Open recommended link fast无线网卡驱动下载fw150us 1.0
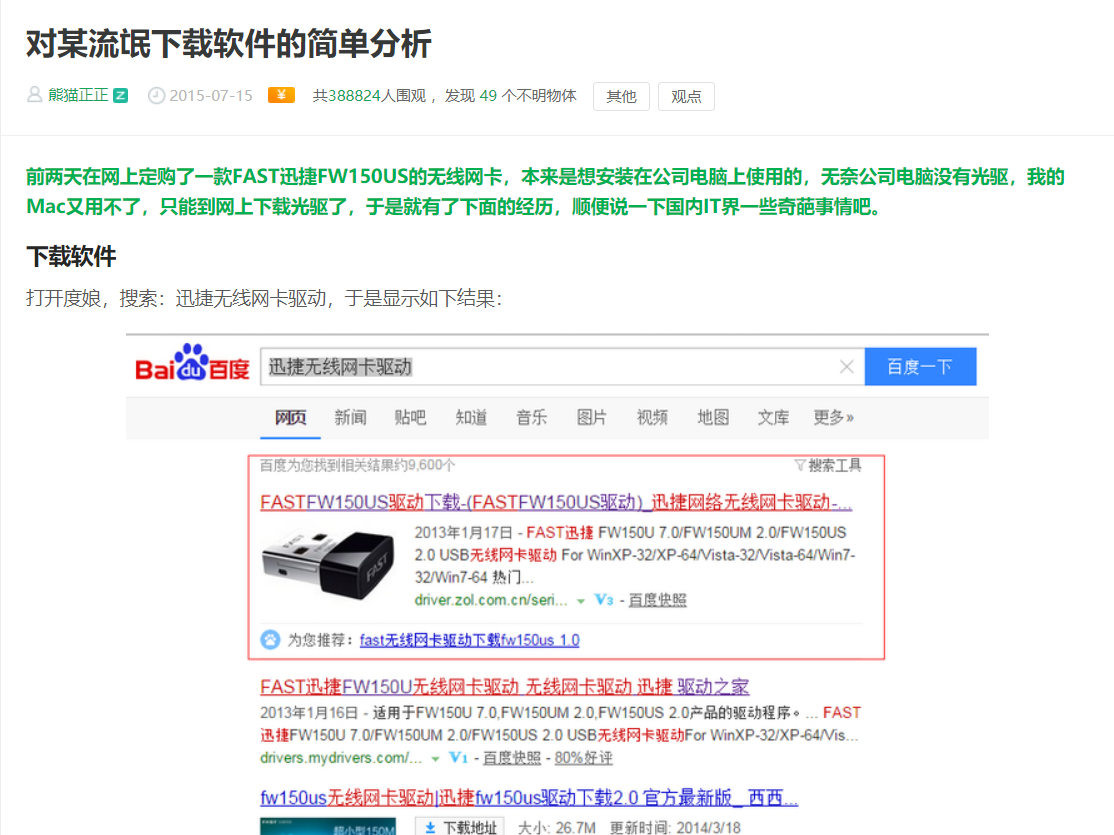The width and height of the screenshot is (1114, 835). tap(470, 640)
